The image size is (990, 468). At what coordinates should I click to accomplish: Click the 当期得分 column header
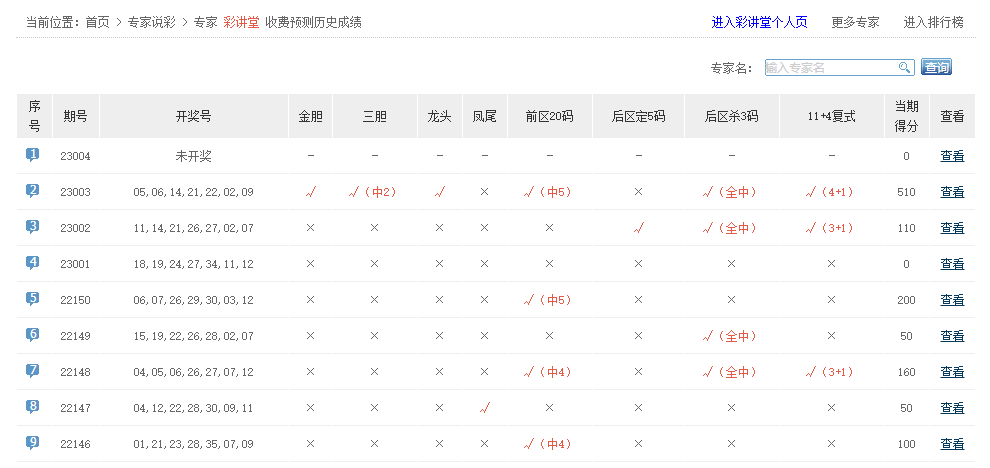(x=906, y=116)
